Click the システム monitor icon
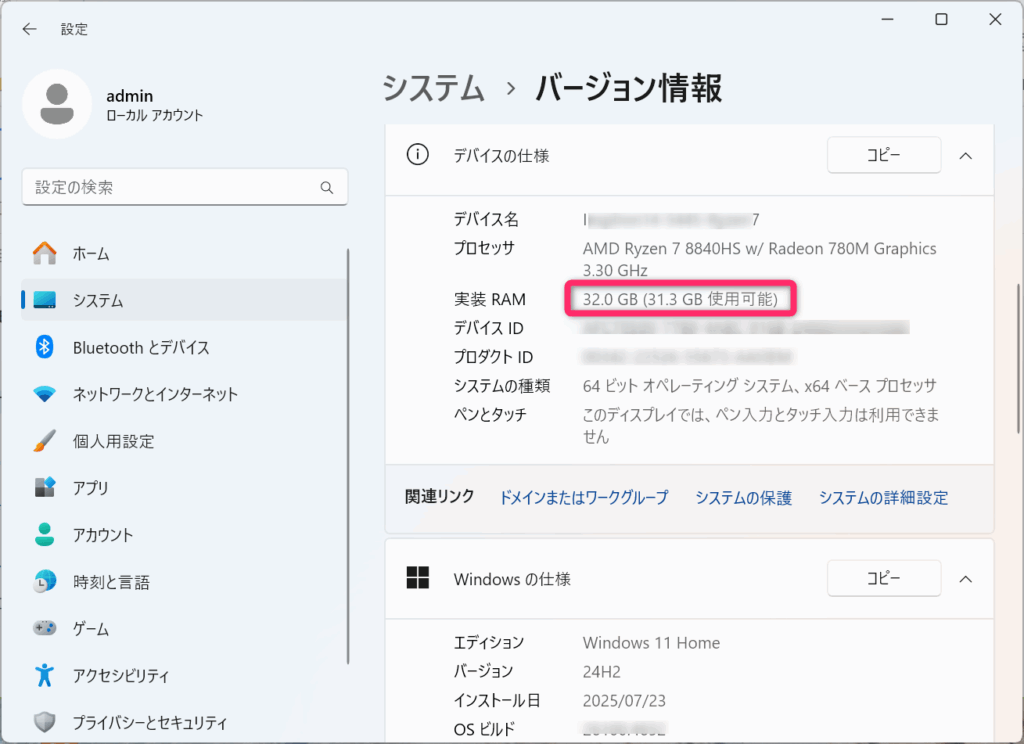Viewport: 1024px width, 744px height. pos(44,300)
